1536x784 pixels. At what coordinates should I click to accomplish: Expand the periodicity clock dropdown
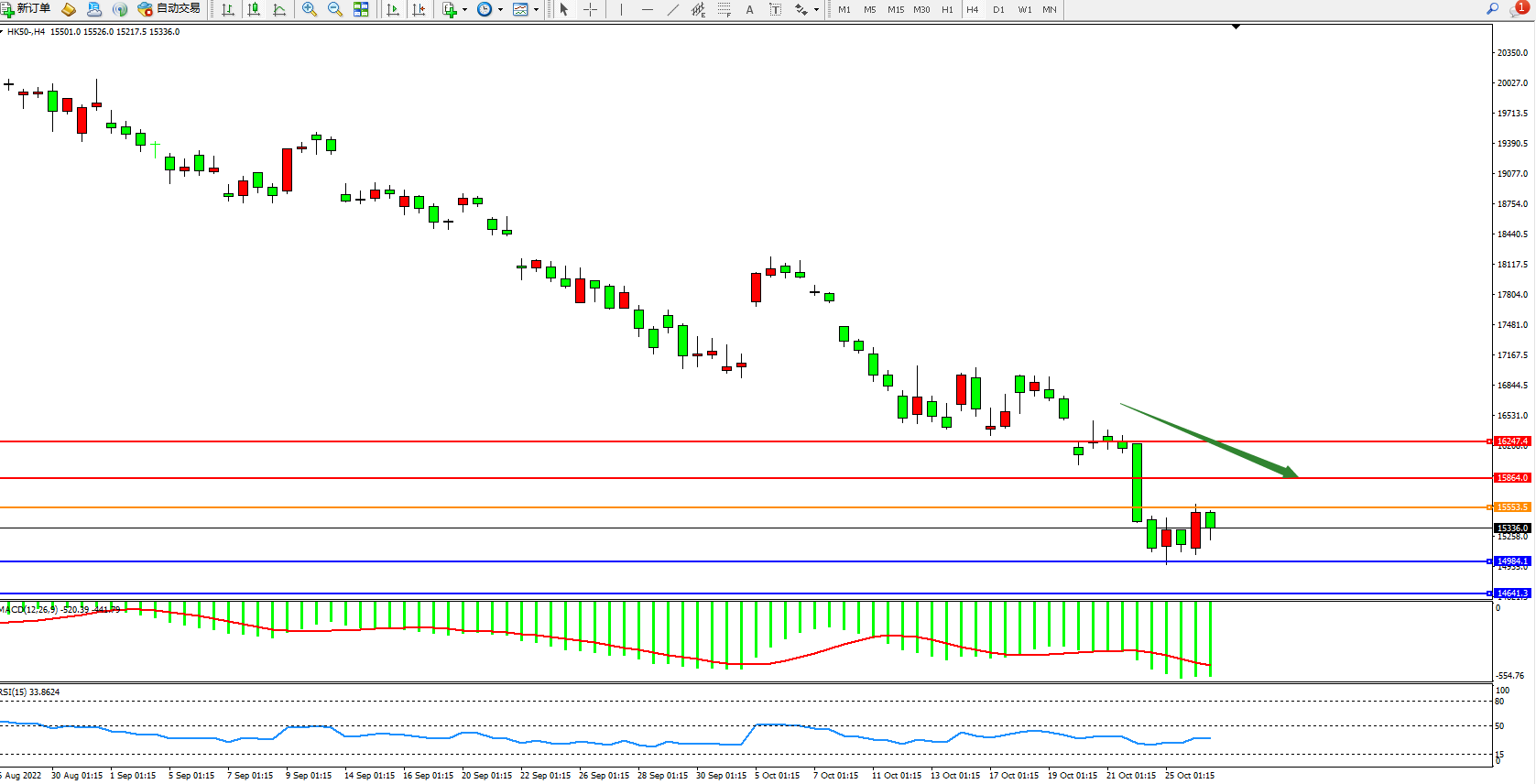pyautogui.click(x=500, y=9)
